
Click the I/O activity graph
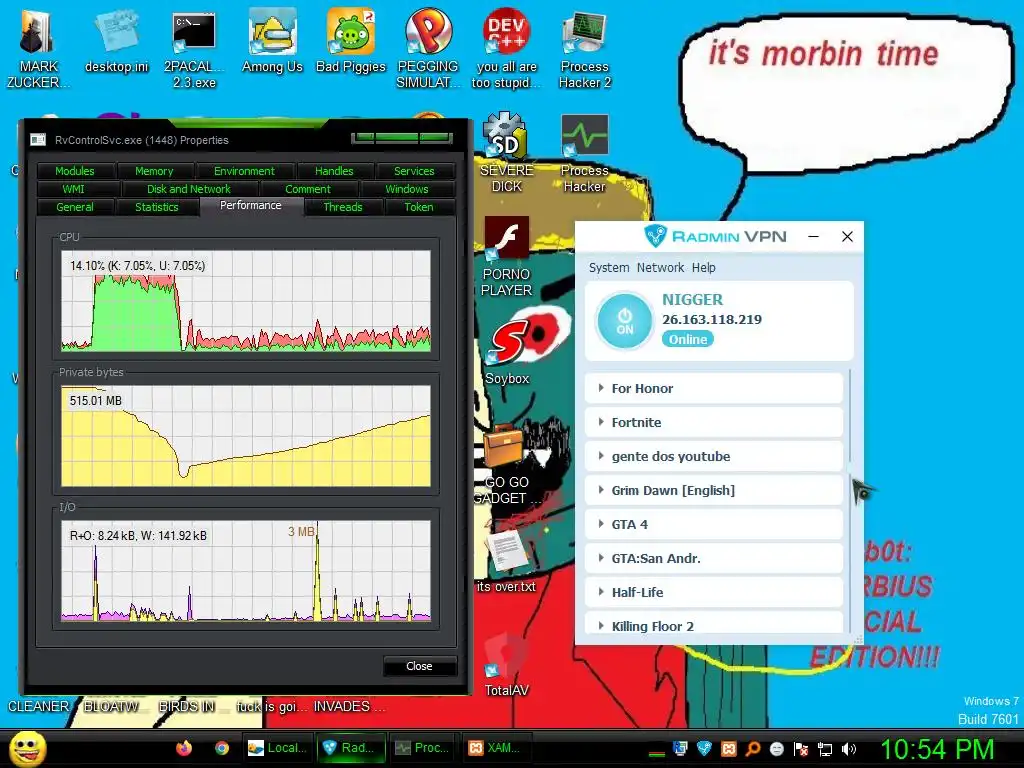pyautogui.click(x=246, y=570)
